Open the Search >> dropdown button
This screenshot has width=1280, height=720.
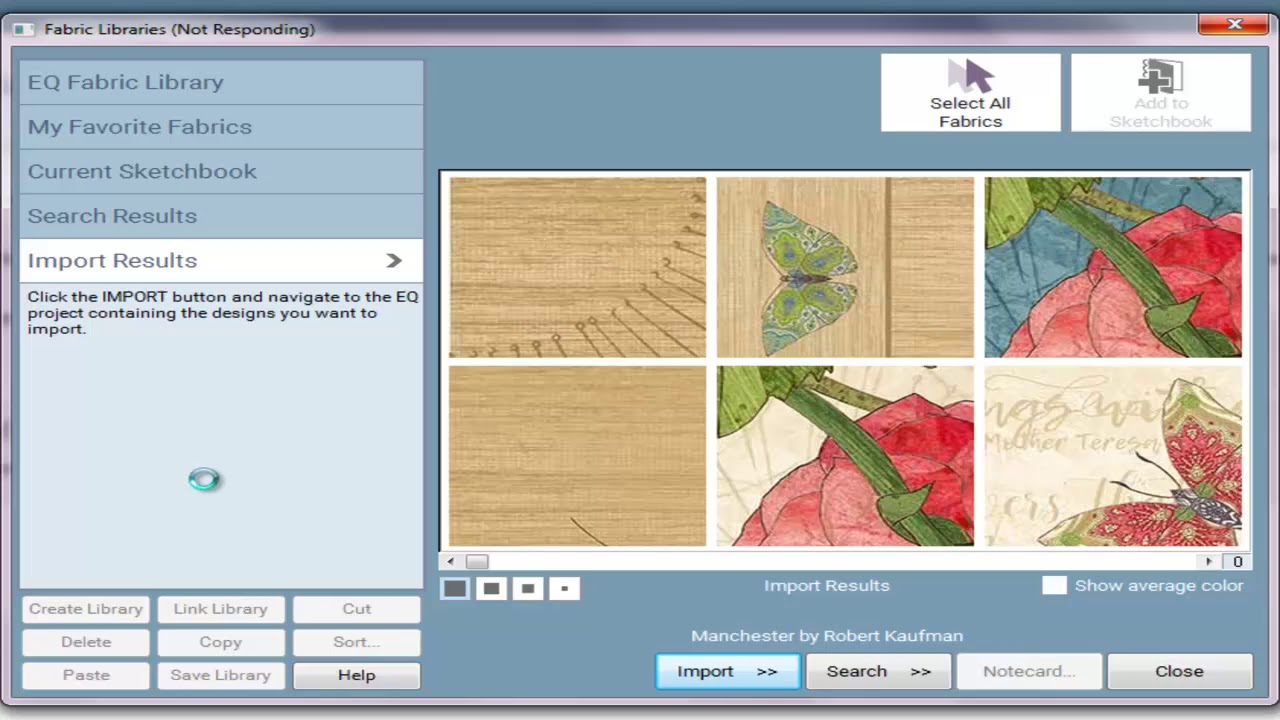(879, 671)
